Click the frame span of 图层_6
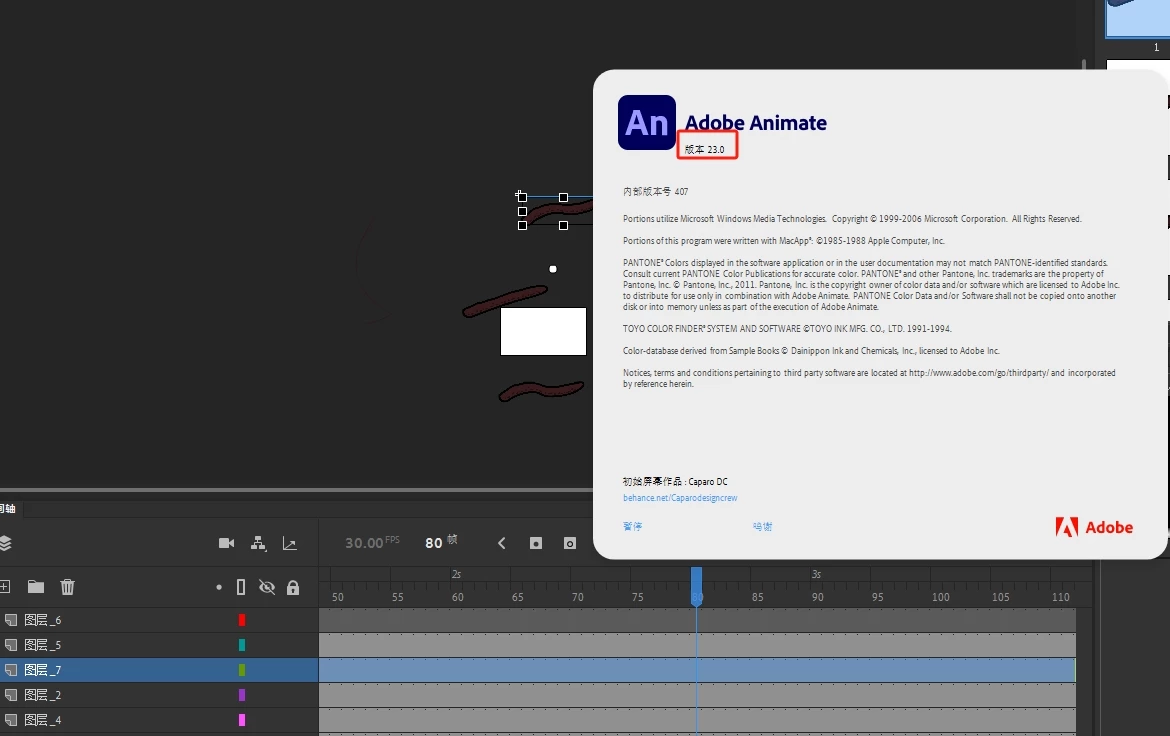The image size is (1170, 736). pos(697,620)
